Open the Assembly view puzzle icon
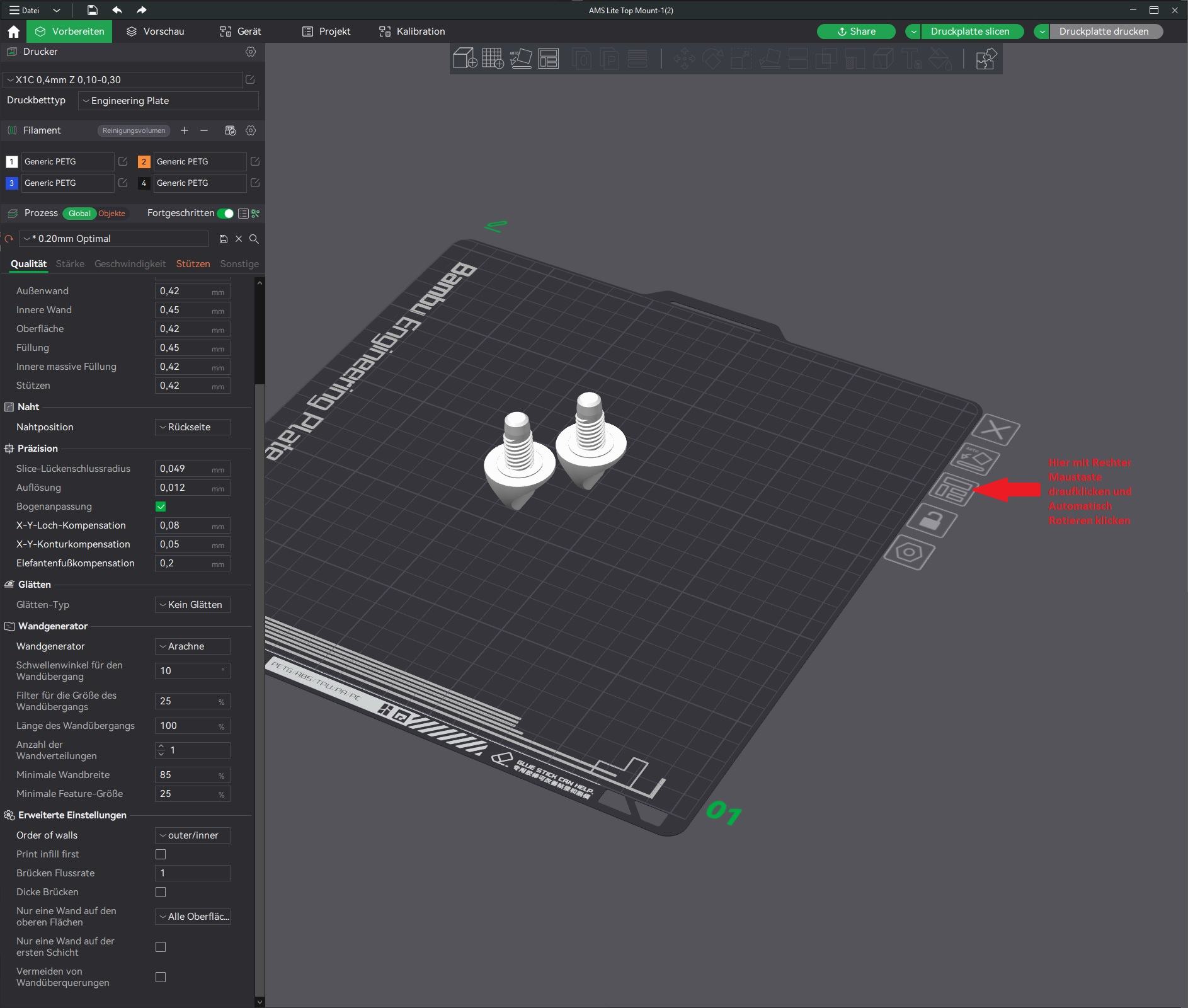 click(x=986, y=59)
